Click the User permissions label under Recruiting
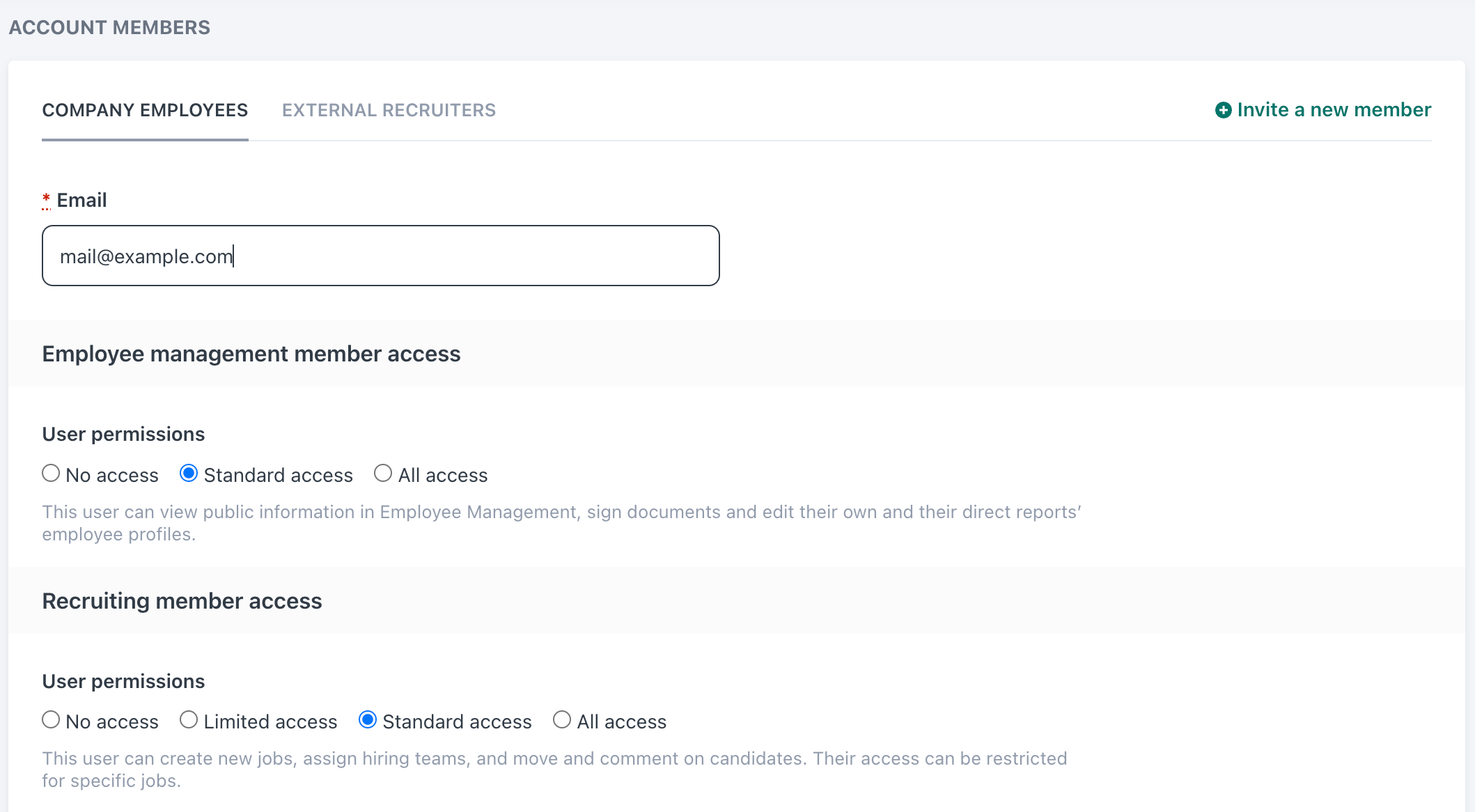Screen dimensions: 1475x812 [x=123, y=681]
